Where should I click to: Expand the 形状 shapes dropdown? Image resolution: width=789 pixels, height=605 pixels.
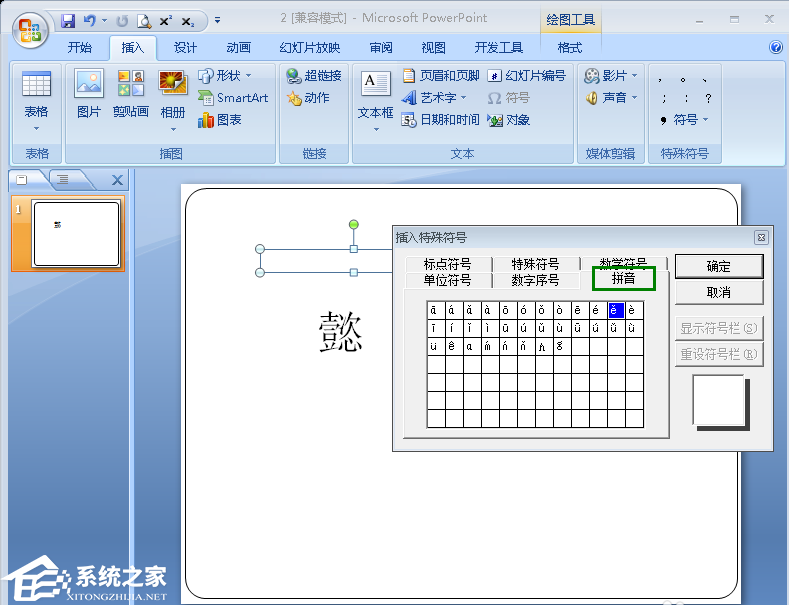[x=225, y=76]
